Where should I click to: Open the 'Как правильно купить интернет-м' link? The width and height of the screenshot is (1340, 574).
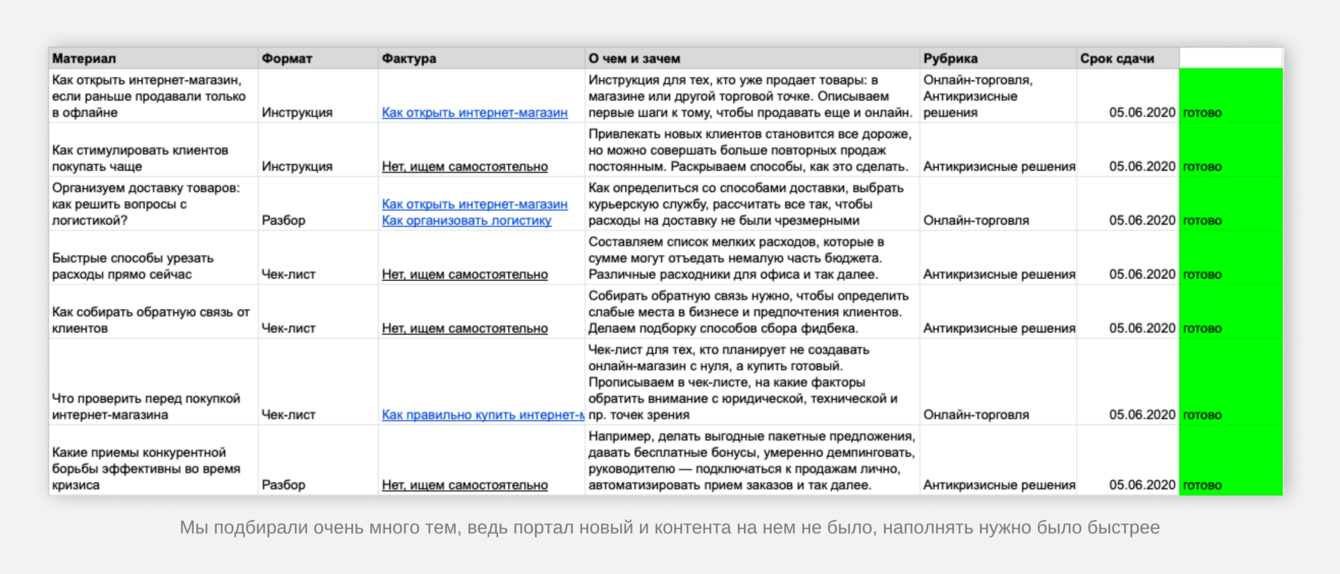482,415
